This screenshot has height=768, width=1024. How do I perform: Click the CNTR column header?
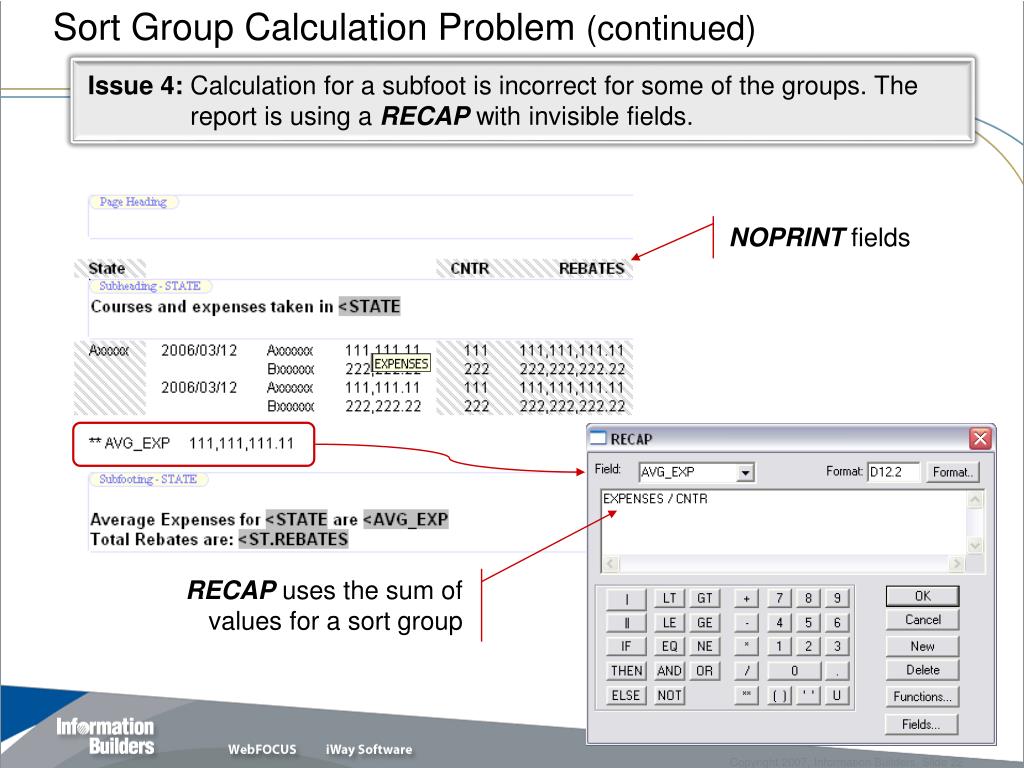(470, 268)
